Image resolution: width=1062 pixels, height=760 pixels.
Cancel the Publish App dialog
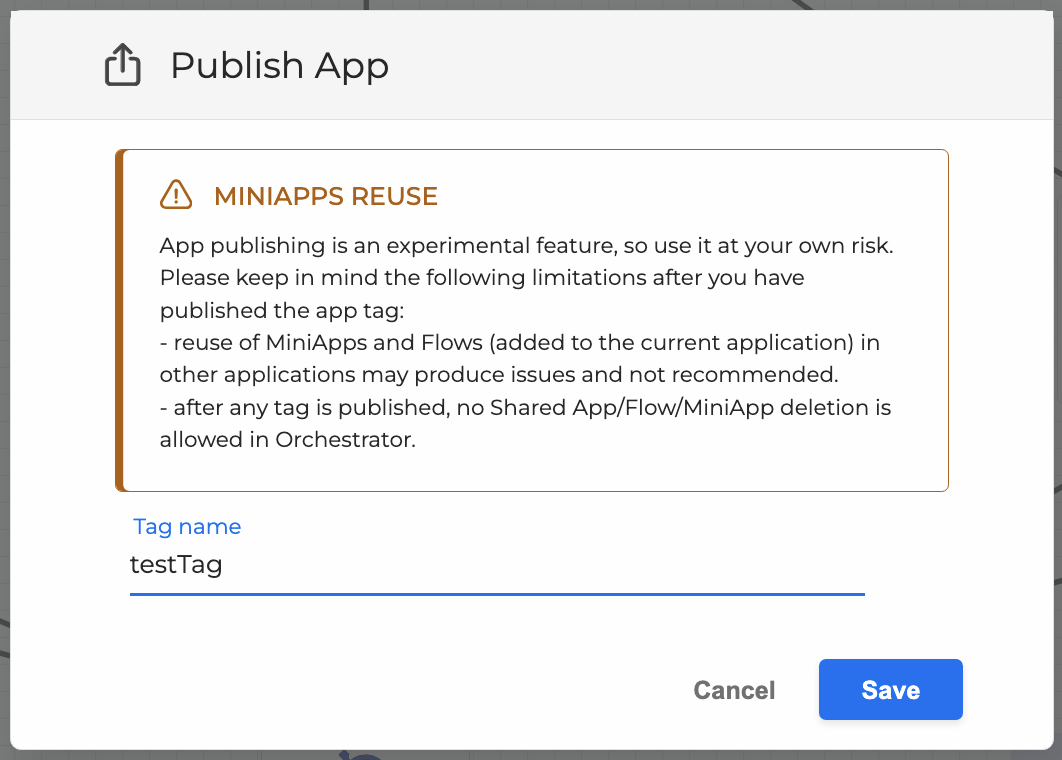734,690
